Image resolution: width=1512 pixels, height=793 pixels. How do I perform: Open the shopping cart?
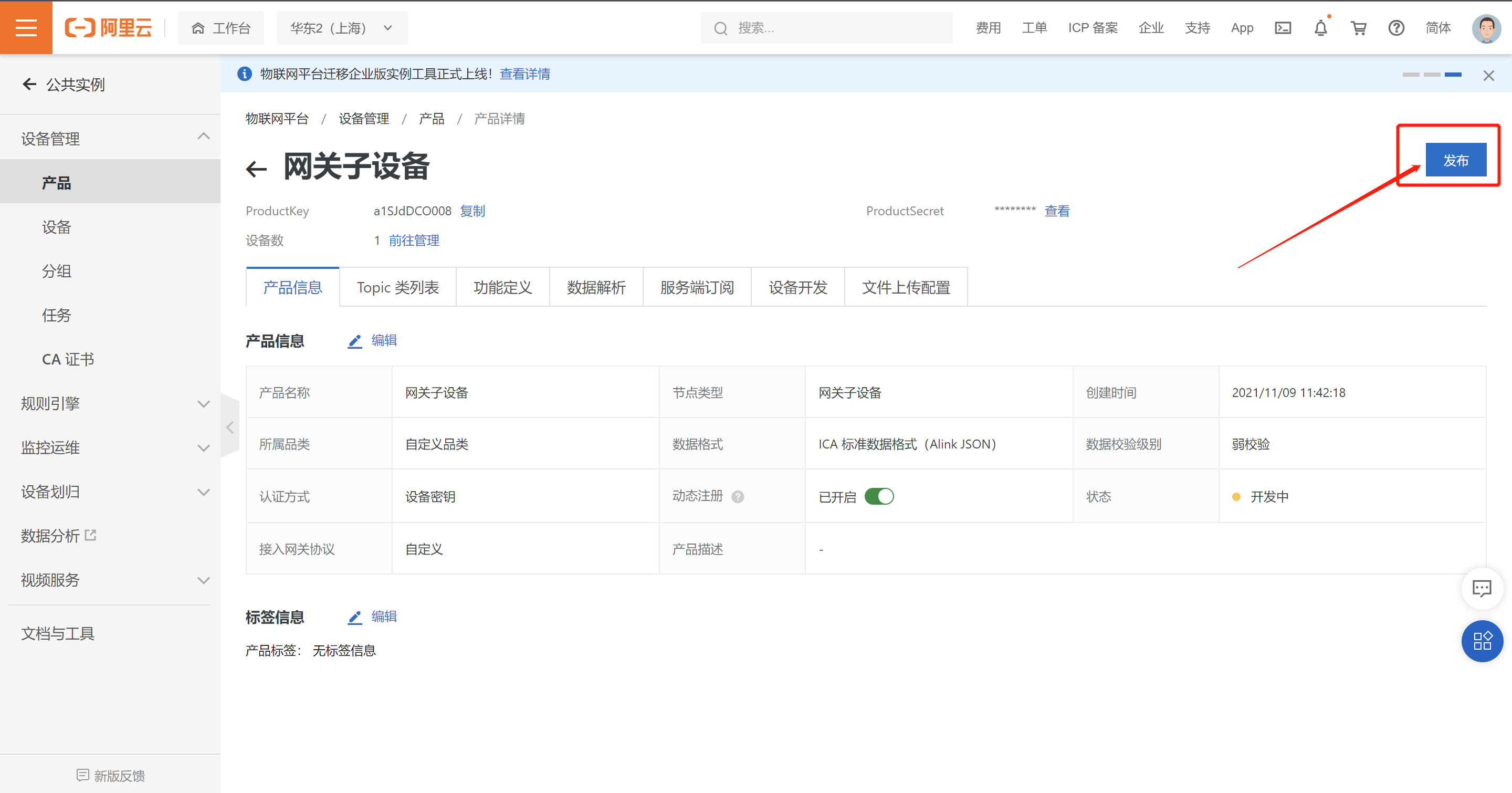pyautogui.click(x=1358, y=28)
